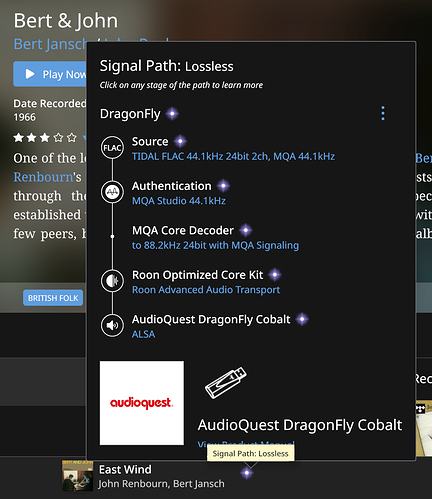Click the Play Now button

(x=50, y=74)
